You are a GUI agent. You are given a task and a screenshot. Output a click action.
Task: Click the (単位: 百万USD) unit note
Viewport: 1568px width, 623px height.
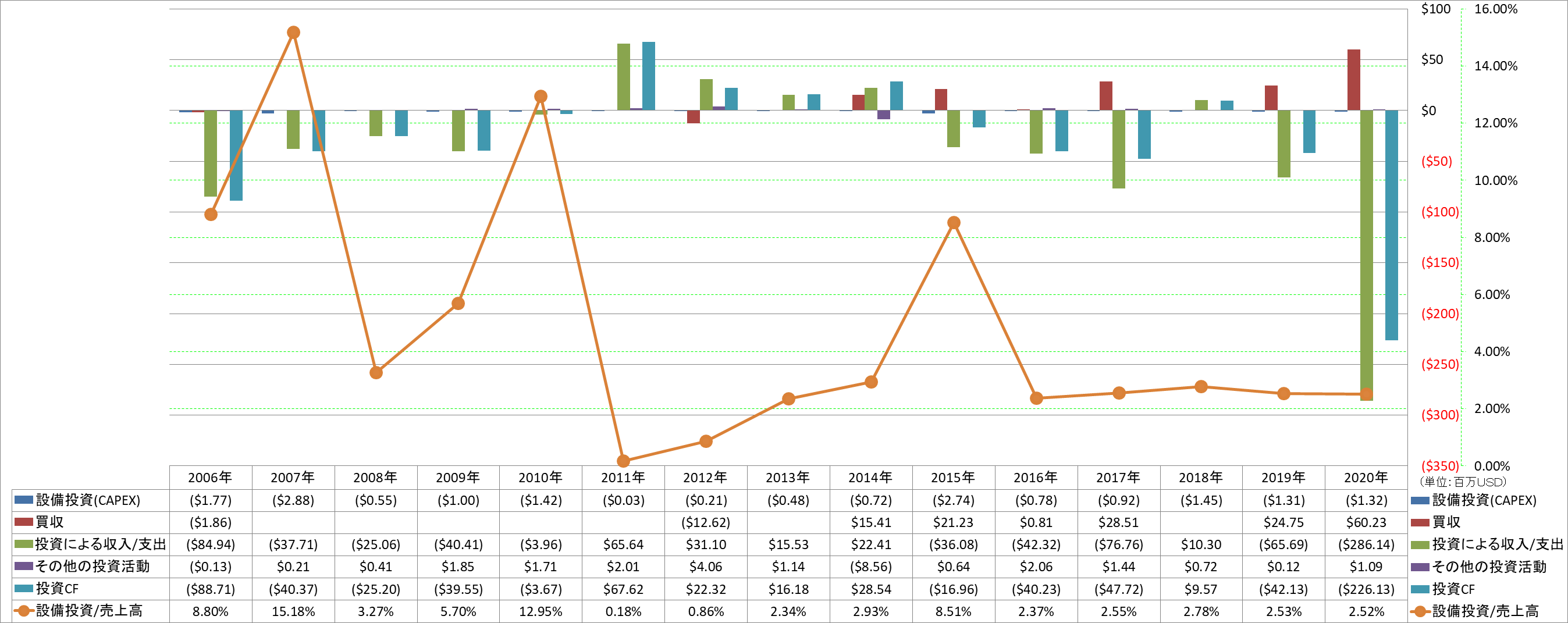point(1463,482)
